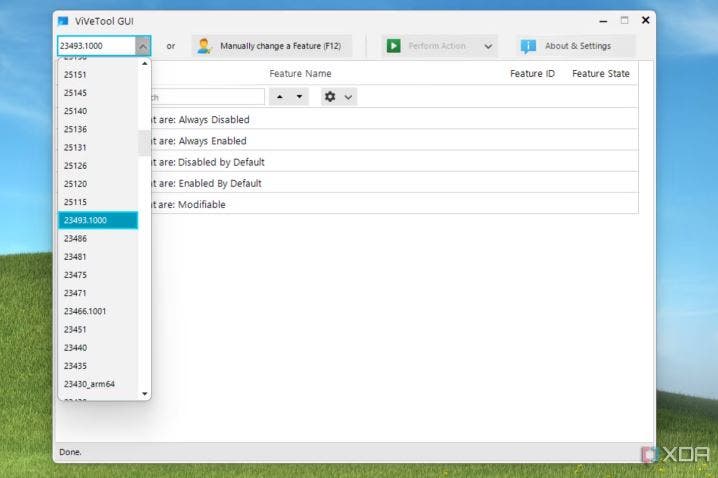Screen dimensions: 718x478
Task: Click the down arrow next to search box
Action: [x=299, y=97]
